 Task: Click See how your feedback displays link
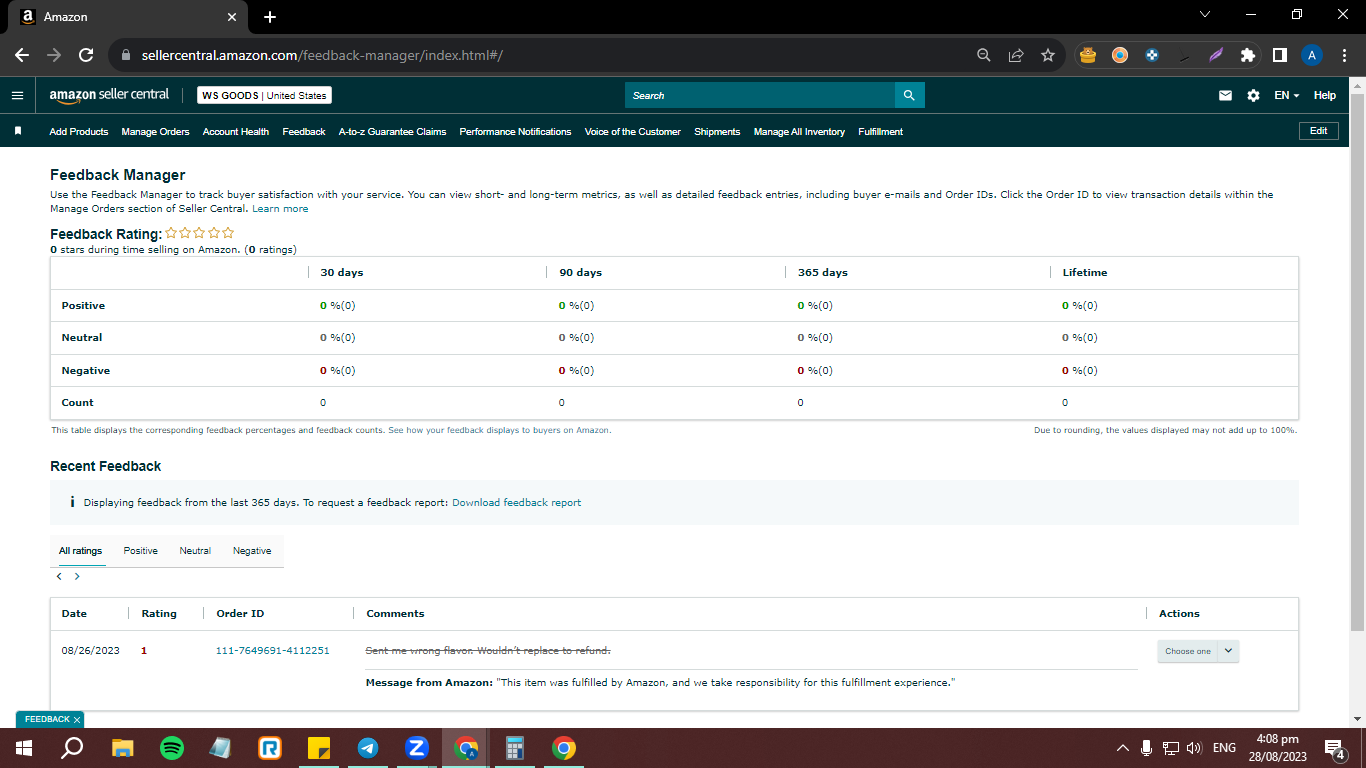click(499, 430)
